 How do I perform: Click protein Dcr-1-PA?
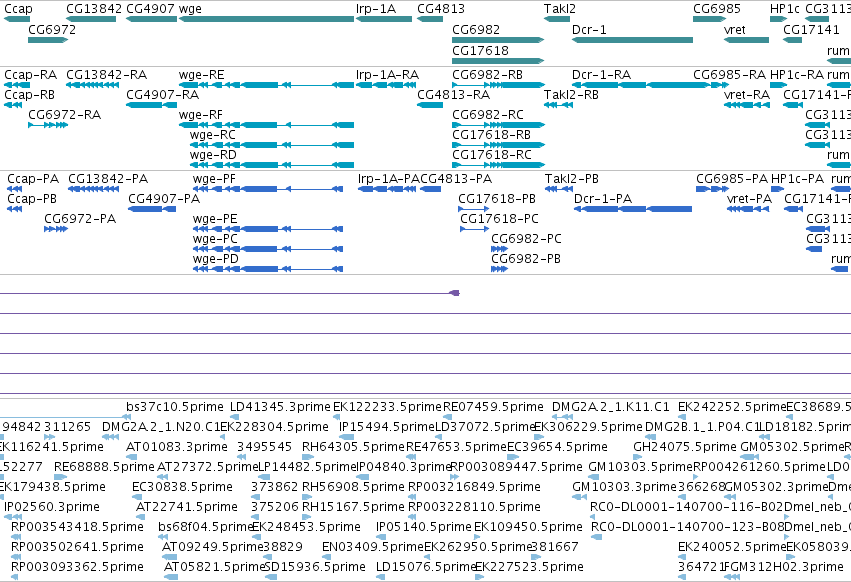tap(633, 209)
